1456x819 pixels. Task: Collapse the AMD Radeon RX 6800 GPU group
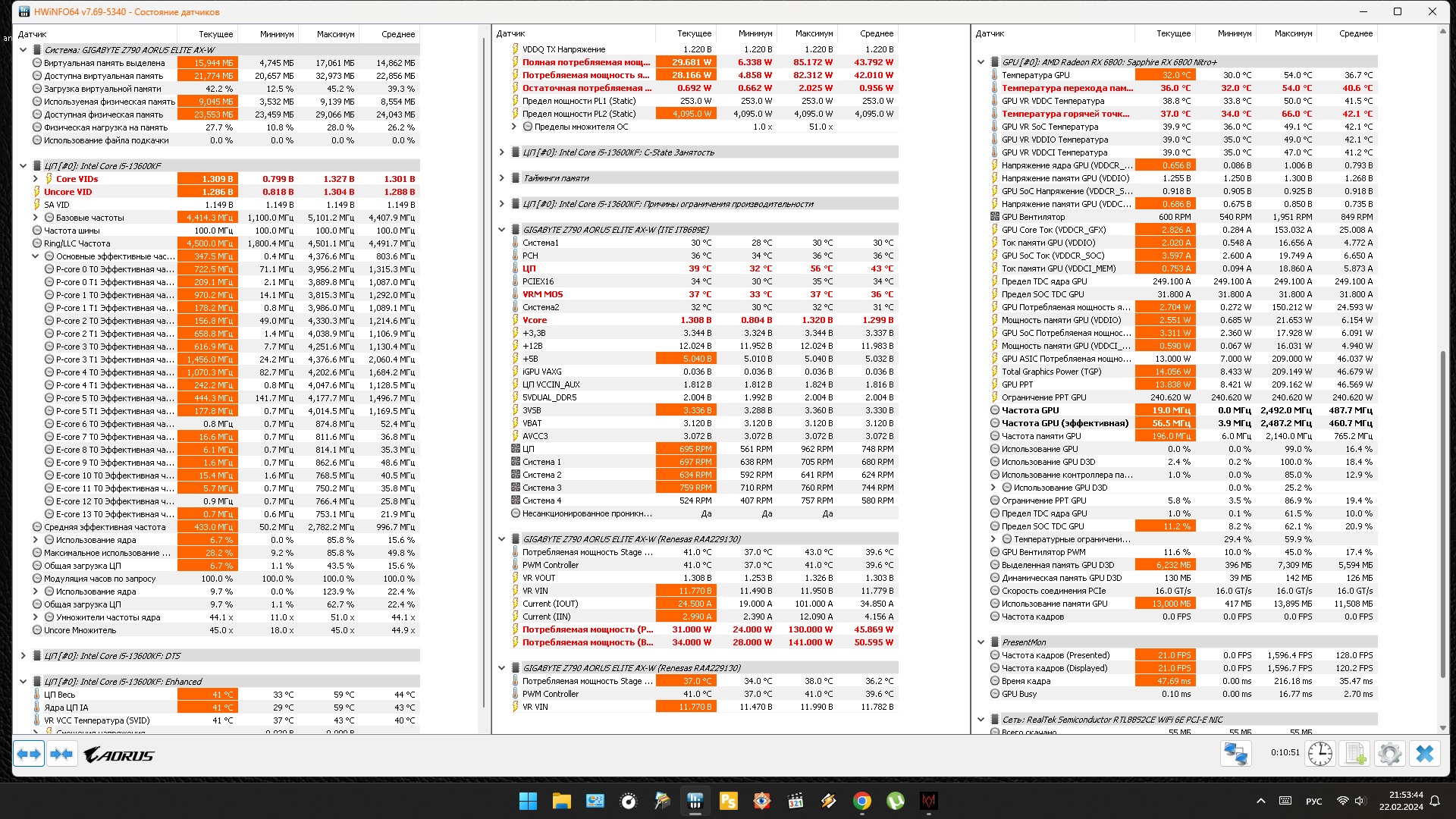click(x=981, y=62)
